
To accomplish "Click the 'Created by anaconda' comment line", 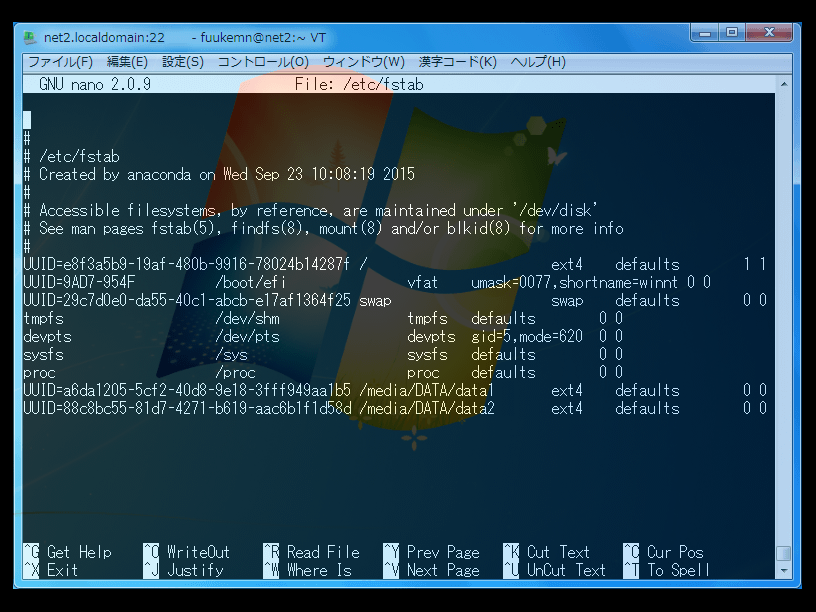I will [219, 174].
